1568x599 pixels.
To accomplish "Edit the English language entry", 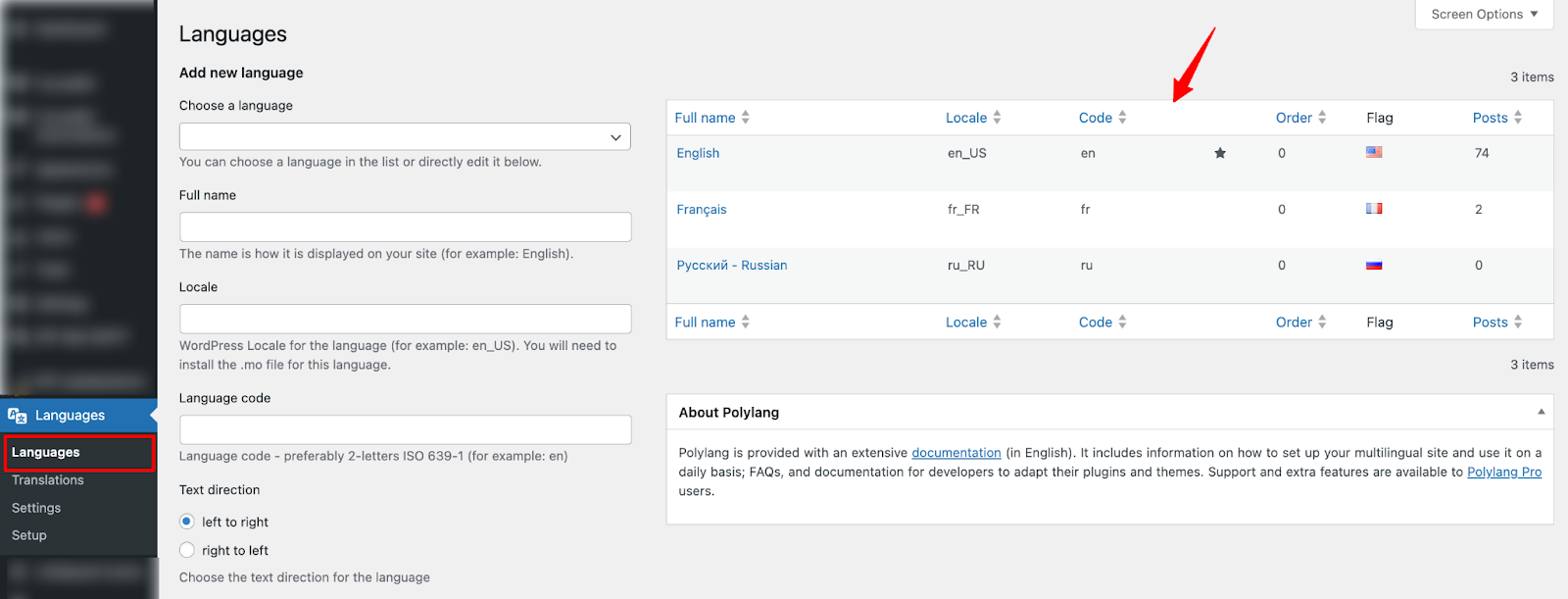I will [698, 153].
